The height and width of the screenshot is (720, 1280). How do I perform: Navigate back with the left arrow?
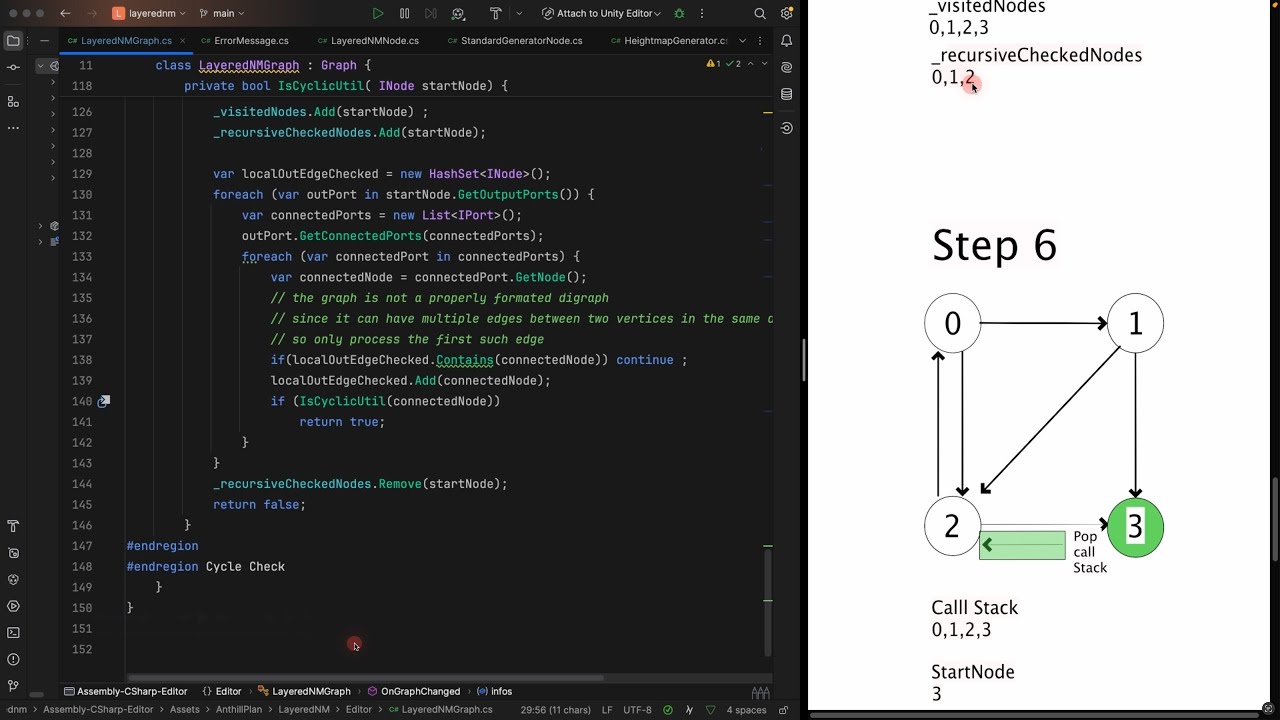point(65,14)
